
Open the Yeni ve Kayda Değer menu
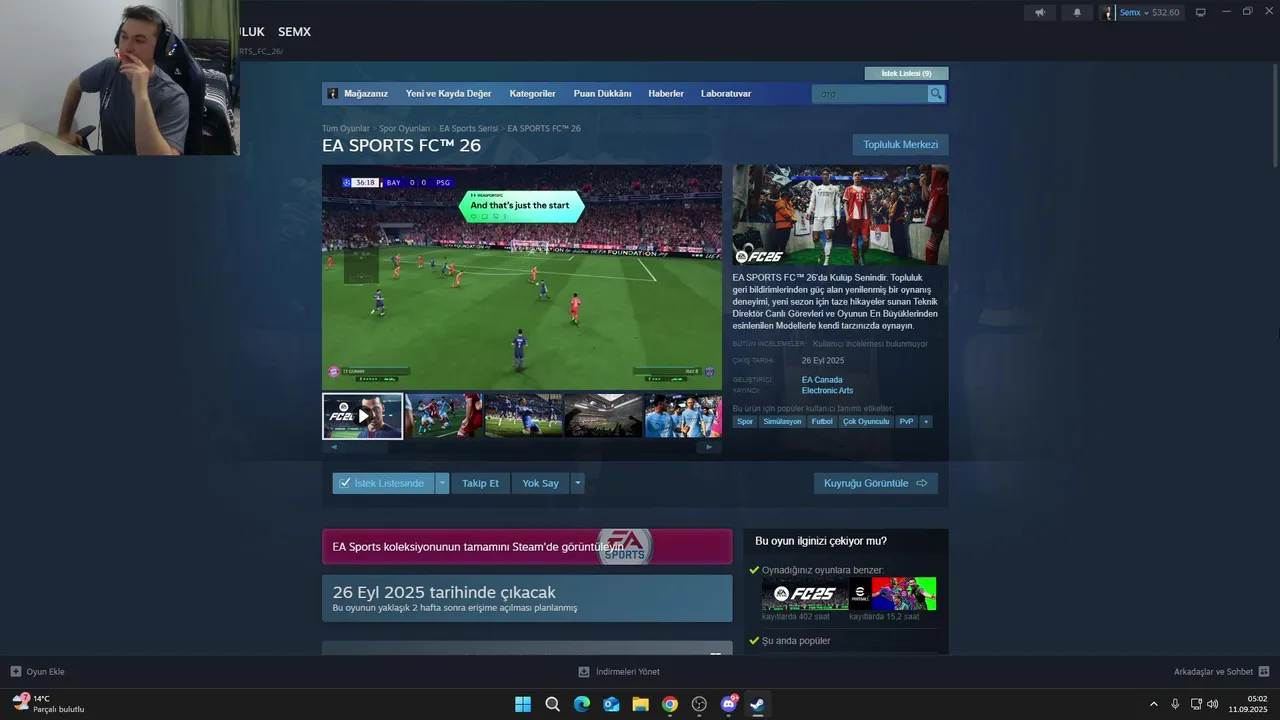tap(448, 93)
